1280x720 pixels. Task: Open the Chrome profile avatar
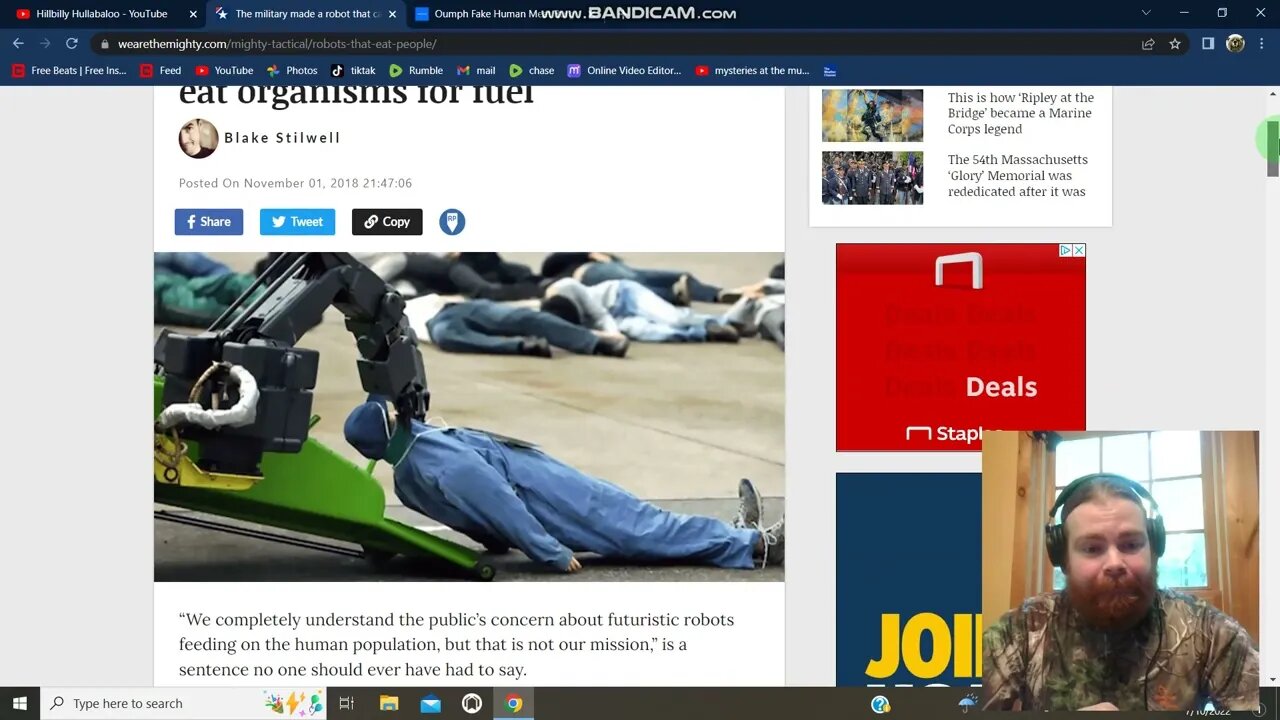1235,44
